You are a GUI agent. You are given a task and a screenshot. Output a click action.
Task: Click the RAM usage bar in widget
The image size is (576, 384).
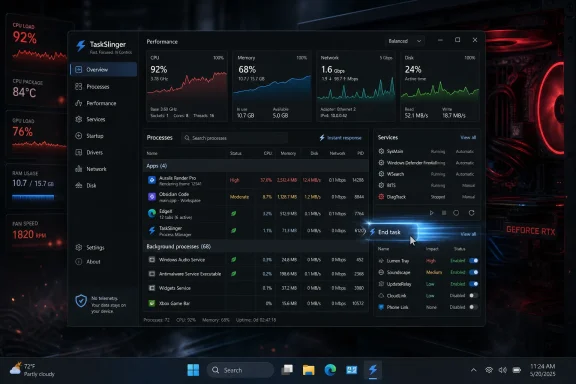point(33,197)
